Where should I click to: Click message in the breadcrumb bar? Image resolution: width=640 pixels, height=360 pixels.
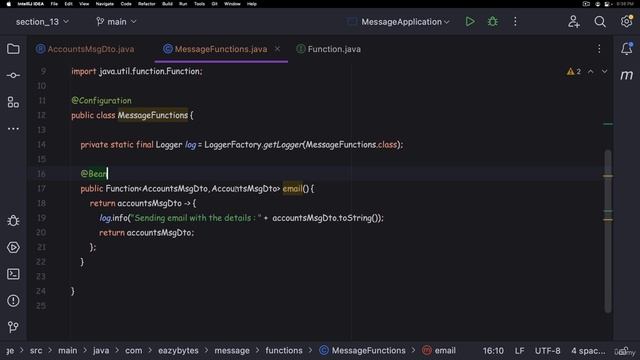pos(232,351)
